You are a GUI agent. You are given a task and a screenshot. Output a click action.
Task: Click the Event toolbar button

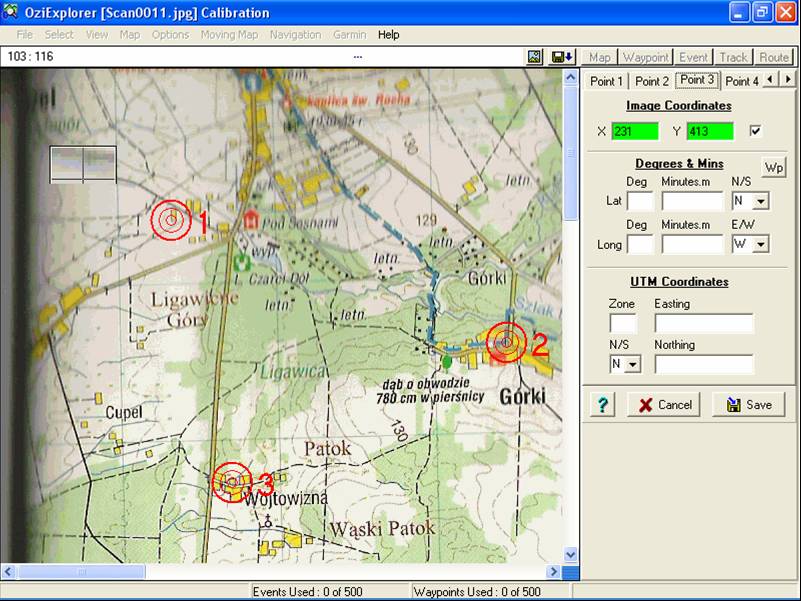(694, 57)
